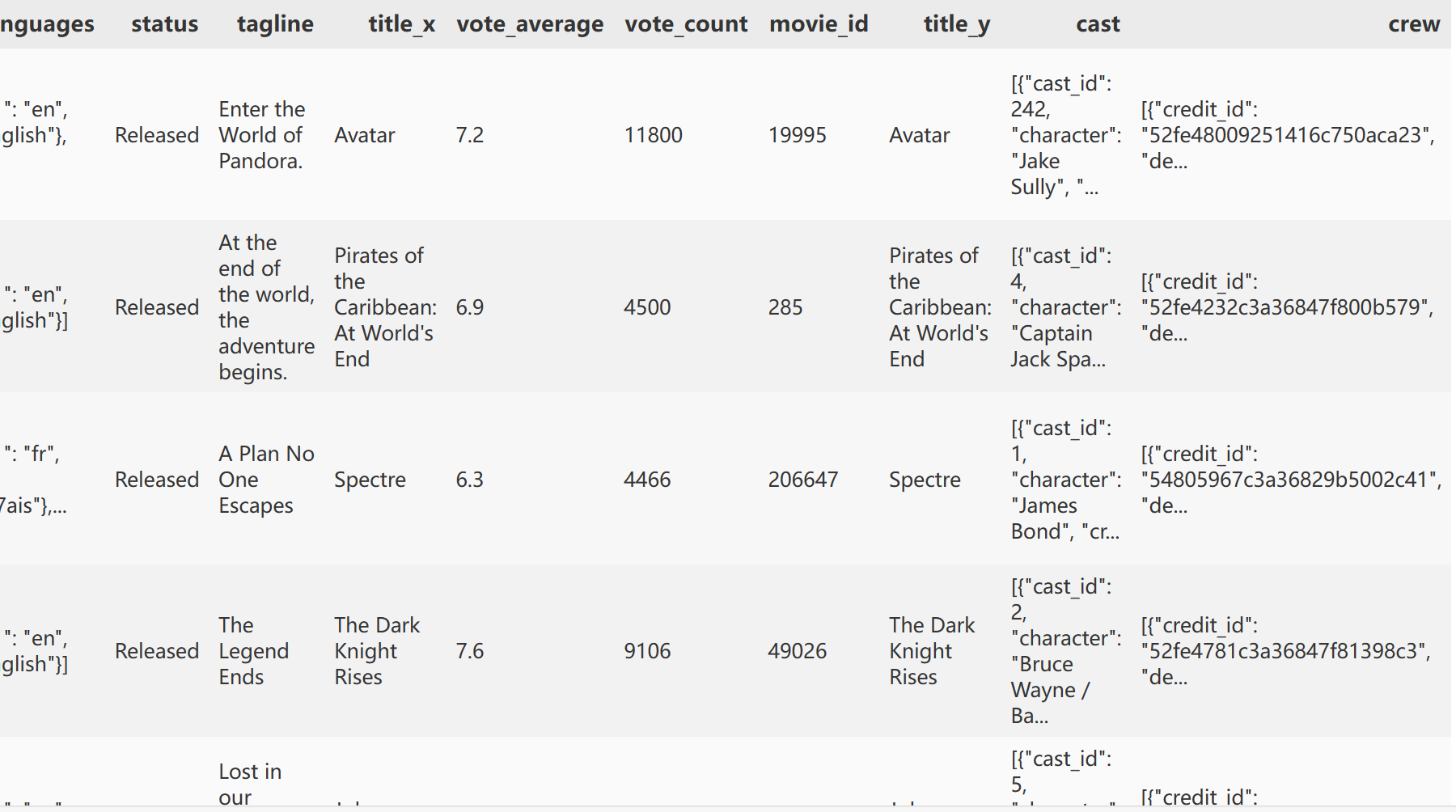Select the movie_id column header
1456x812 pixels.
tap(818, 24)
